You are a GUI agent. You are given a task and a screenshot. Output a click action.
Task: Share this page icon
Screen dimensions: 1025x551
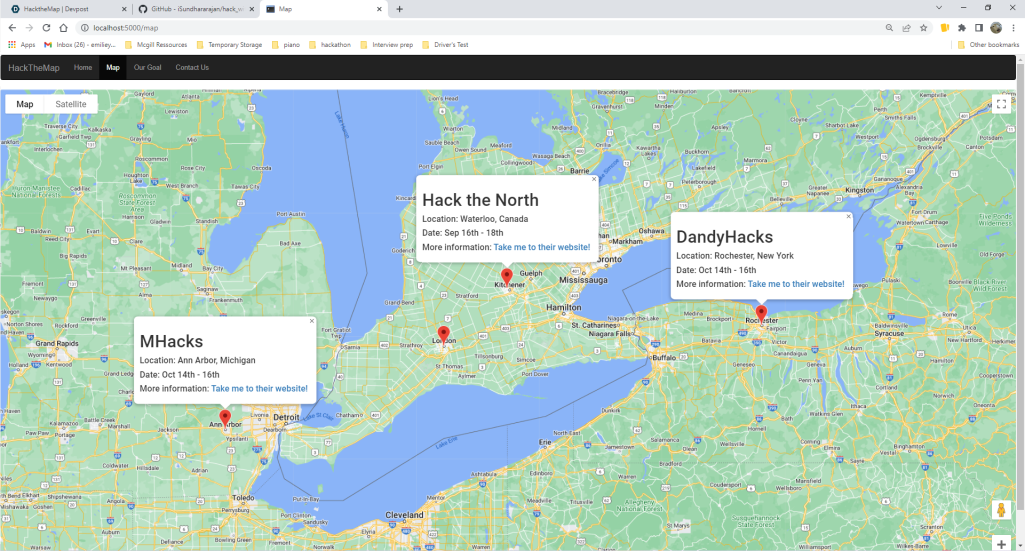pyautogui.click(x=906, y=27)
